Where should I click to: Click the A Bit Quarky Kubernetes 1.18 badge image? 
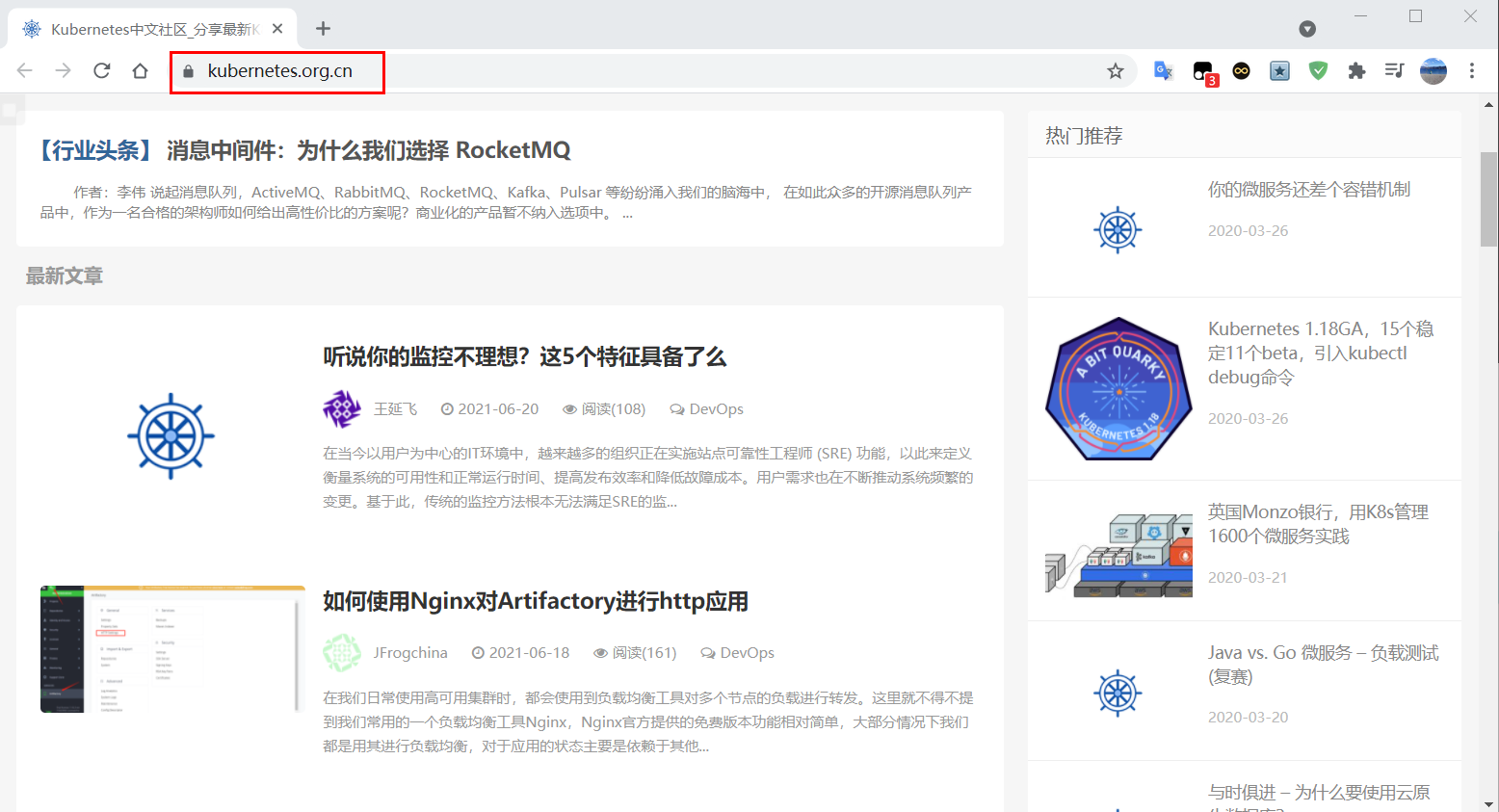1118,389
